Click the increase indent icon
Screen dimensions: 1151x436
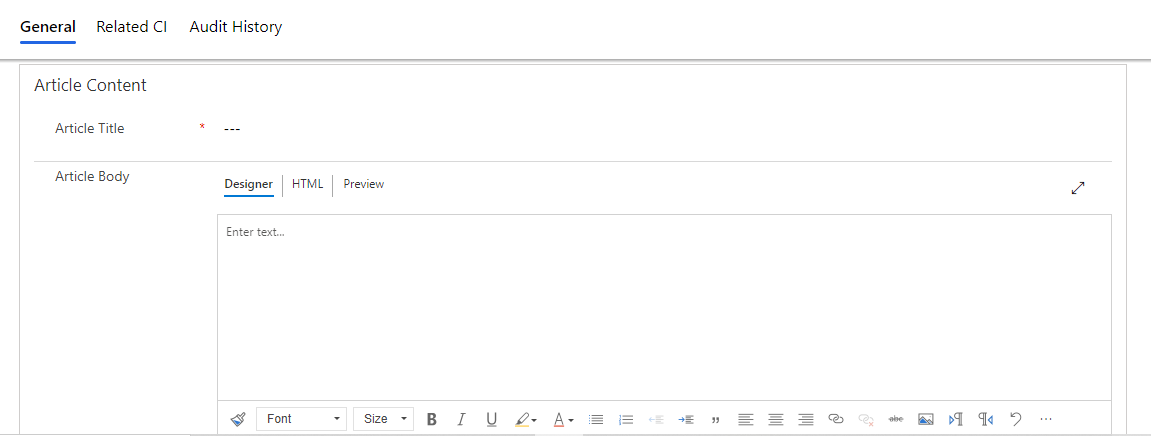point(686,419)
